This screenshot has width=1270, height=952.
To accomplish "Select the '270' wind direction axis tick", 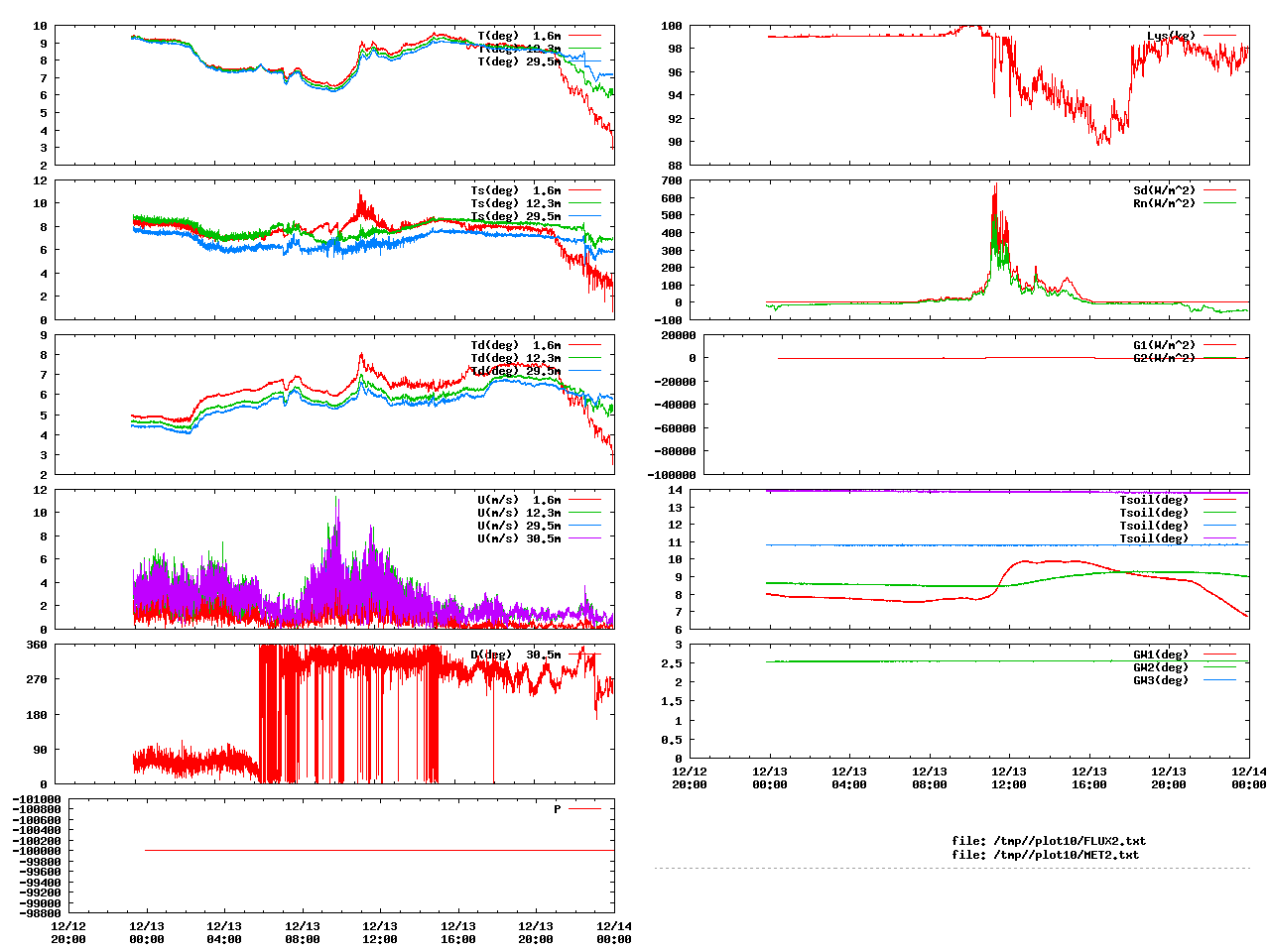I will tap(37, 679).
